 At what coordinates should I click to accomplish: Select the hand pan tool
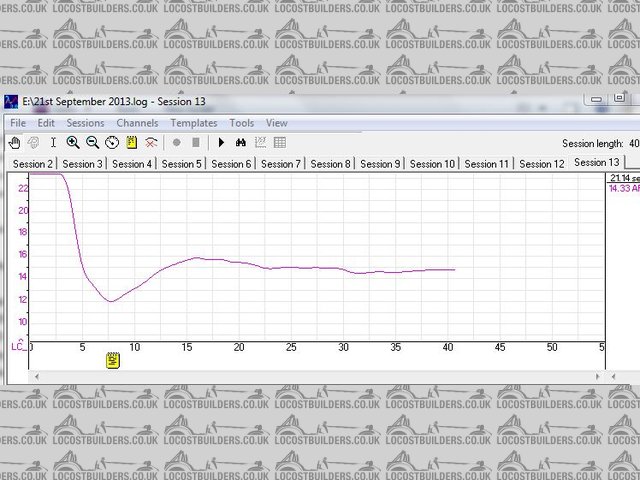tap(14, 143)
